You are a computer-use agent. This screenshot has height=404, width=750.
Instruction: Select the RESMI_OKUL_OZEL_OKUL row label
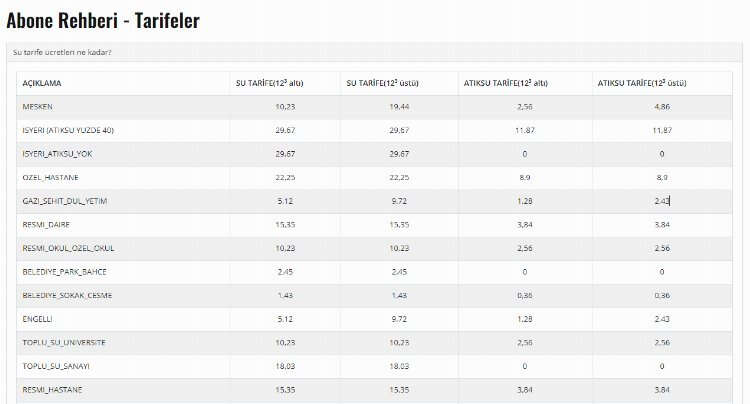tap(68, 248)
